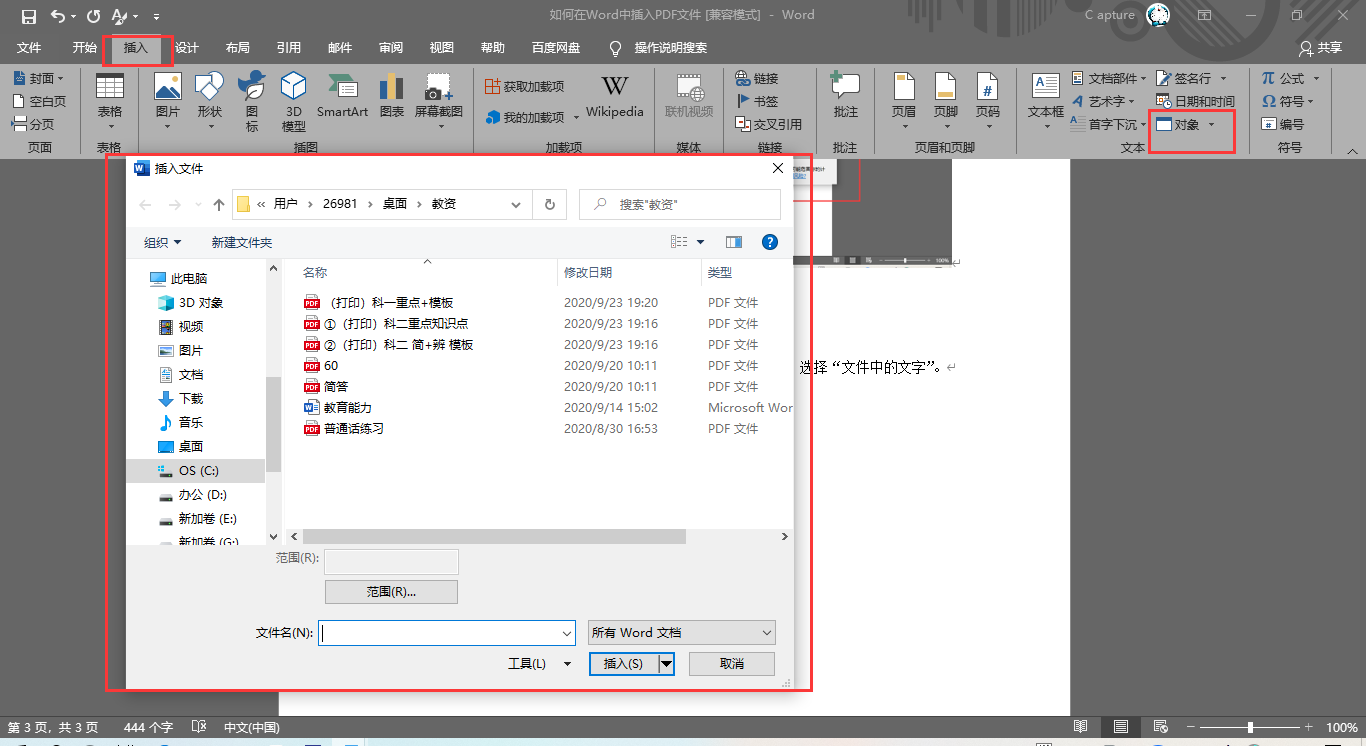Insert a 书签 bookmark
Screen dimensions: 1366x746
(x=757, y=101)
